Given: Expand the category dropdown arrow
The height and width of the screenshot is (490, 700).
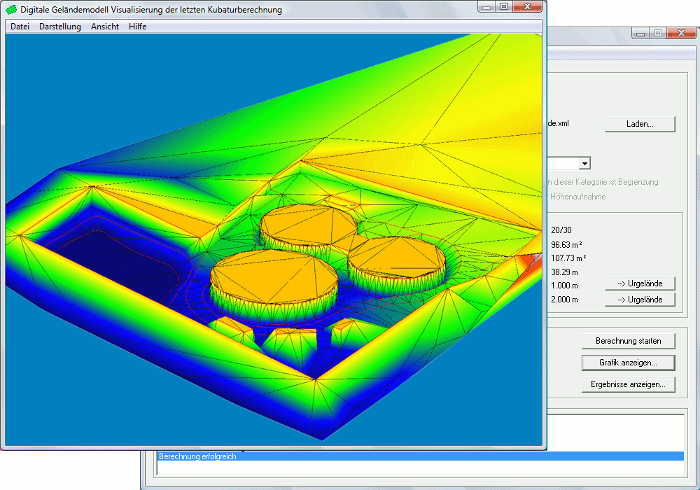Looking at the screenshot, I should tap(585, 163).
